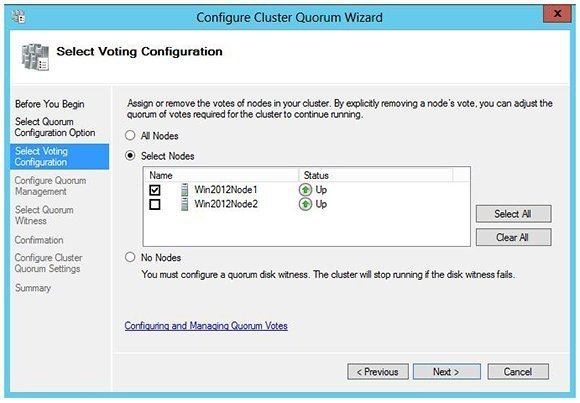
Task: Click the Status column header
Action: click(375, 175)
